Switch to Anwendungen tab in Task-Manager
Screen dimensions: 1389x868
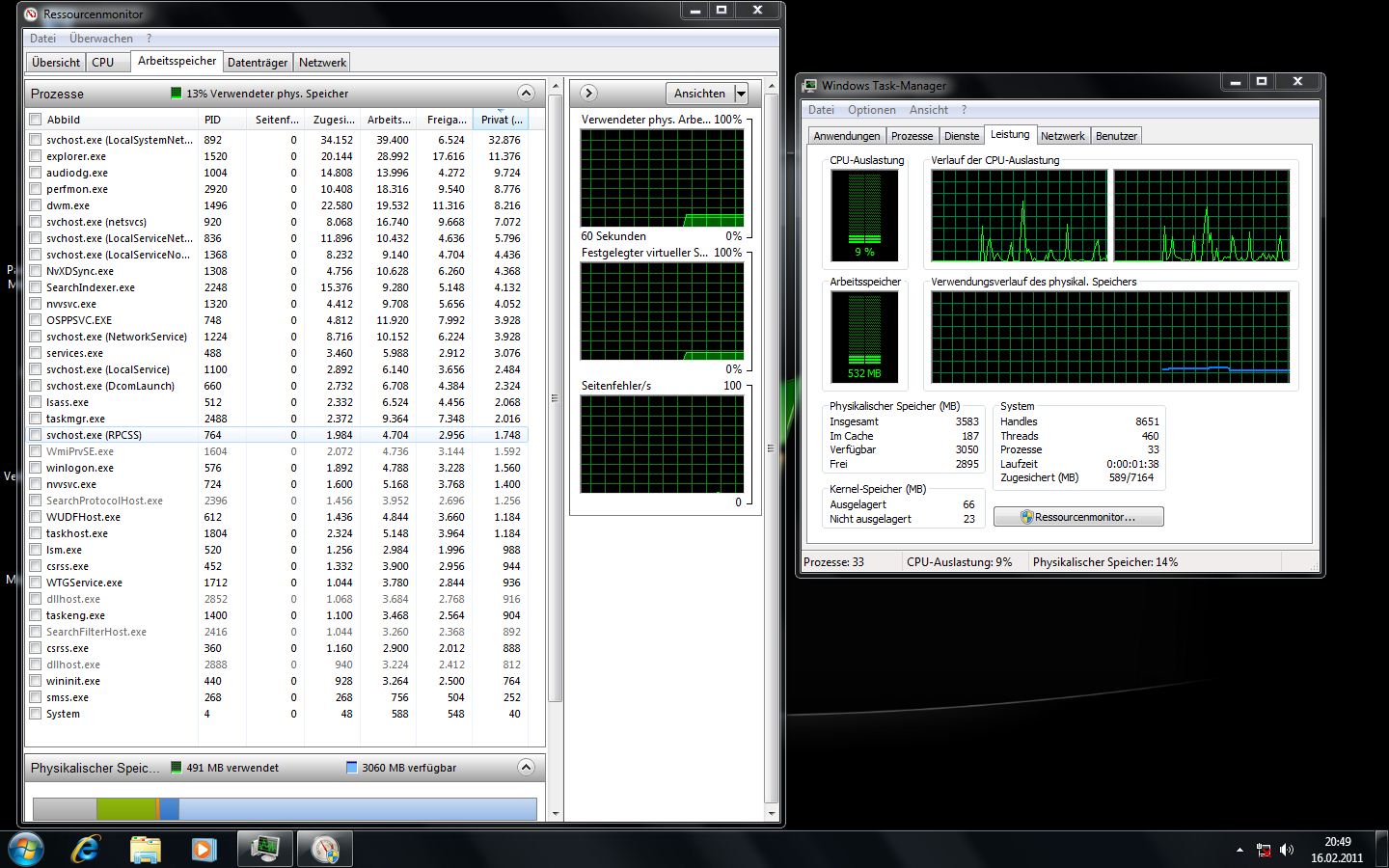click(x=846, y=136)
